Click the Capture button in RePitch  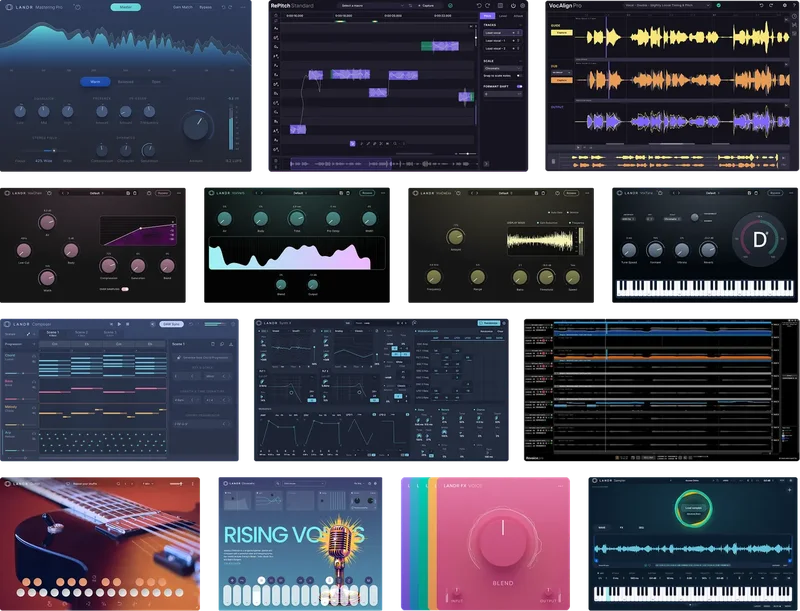(x=427, y=6)
